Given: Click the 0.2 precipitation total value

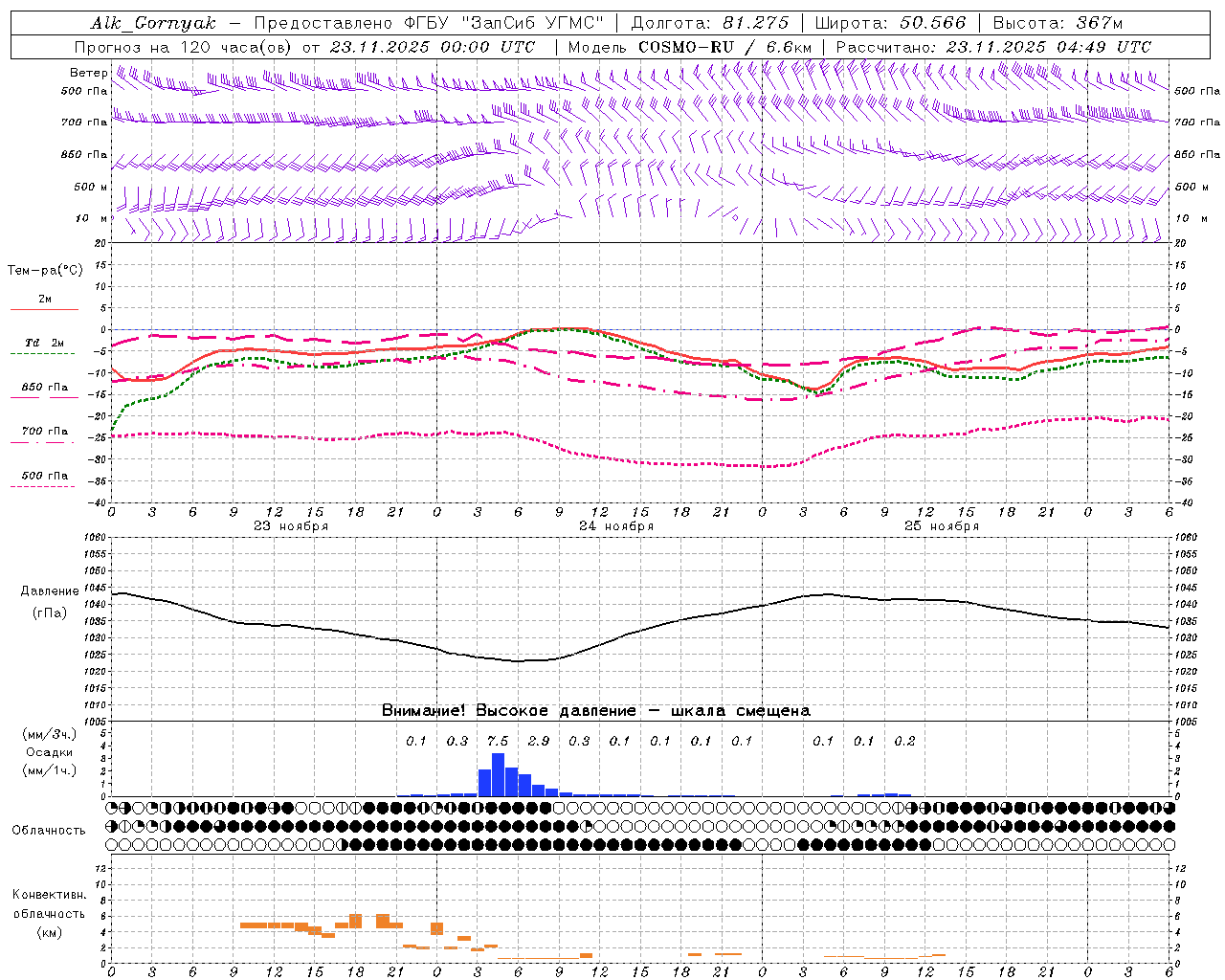Looking at the screenshot, I should tap(904, 741).
